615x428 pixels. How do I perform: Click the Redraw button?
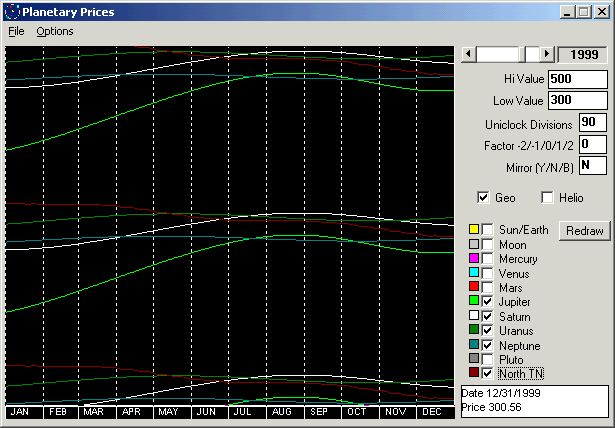584,231
